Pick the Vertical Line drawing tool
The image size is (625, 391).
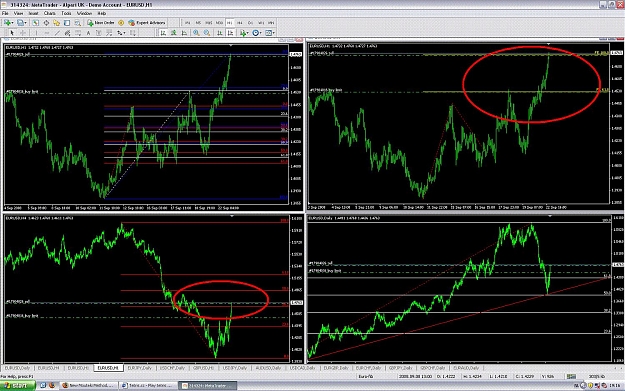point(36,33)
